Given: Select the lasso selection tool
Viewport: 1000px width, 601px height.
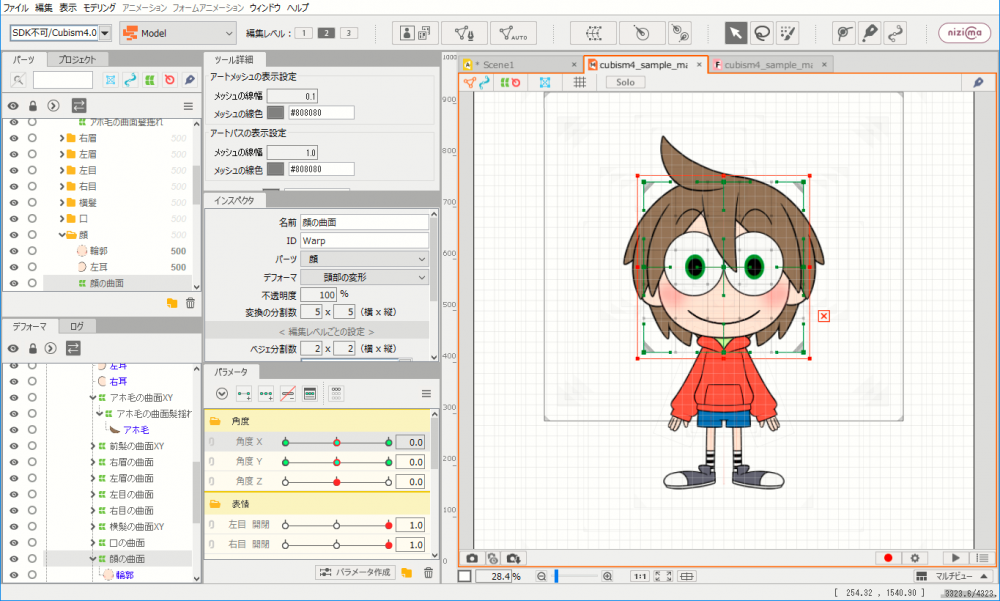Looking at the screenshot, I should coord(761,33).
